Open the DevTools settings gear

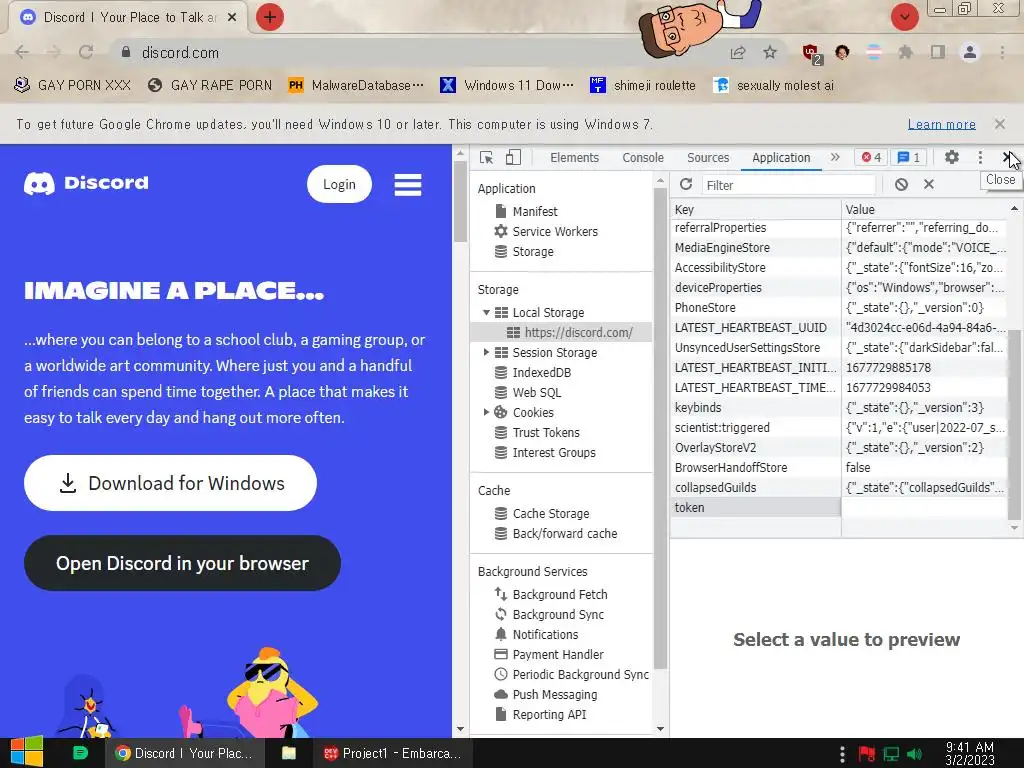click(x=952, y=157)
